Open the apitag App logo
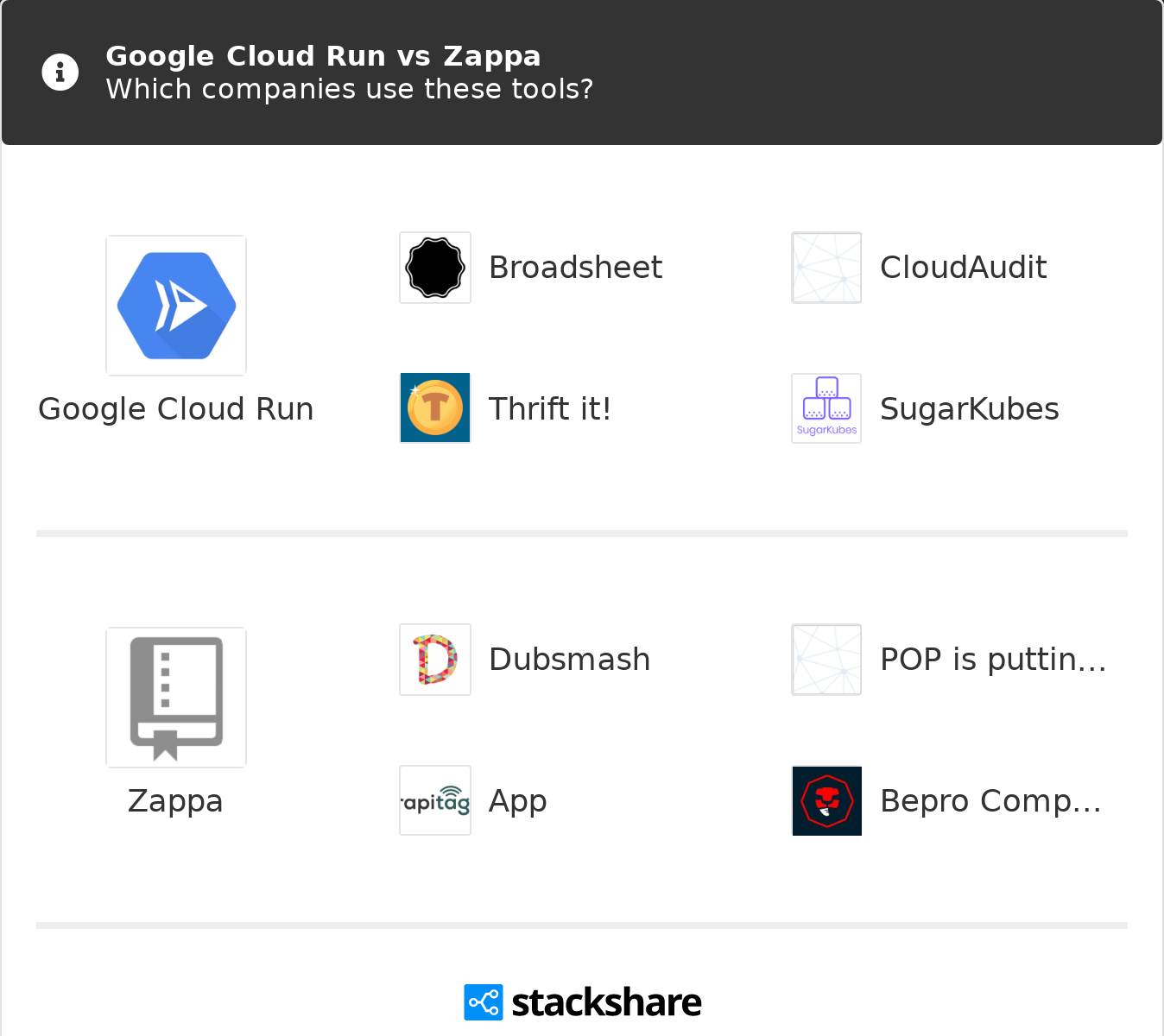The height and width of the screenshot is (1036, 1164). 435,801
